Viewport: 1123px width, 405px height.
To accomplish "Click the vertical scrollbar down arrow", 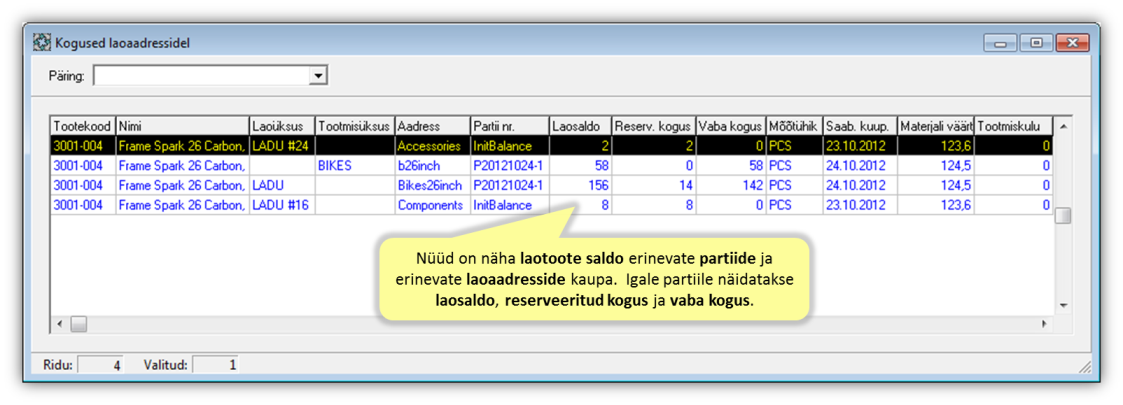I will coord(1064,305).
